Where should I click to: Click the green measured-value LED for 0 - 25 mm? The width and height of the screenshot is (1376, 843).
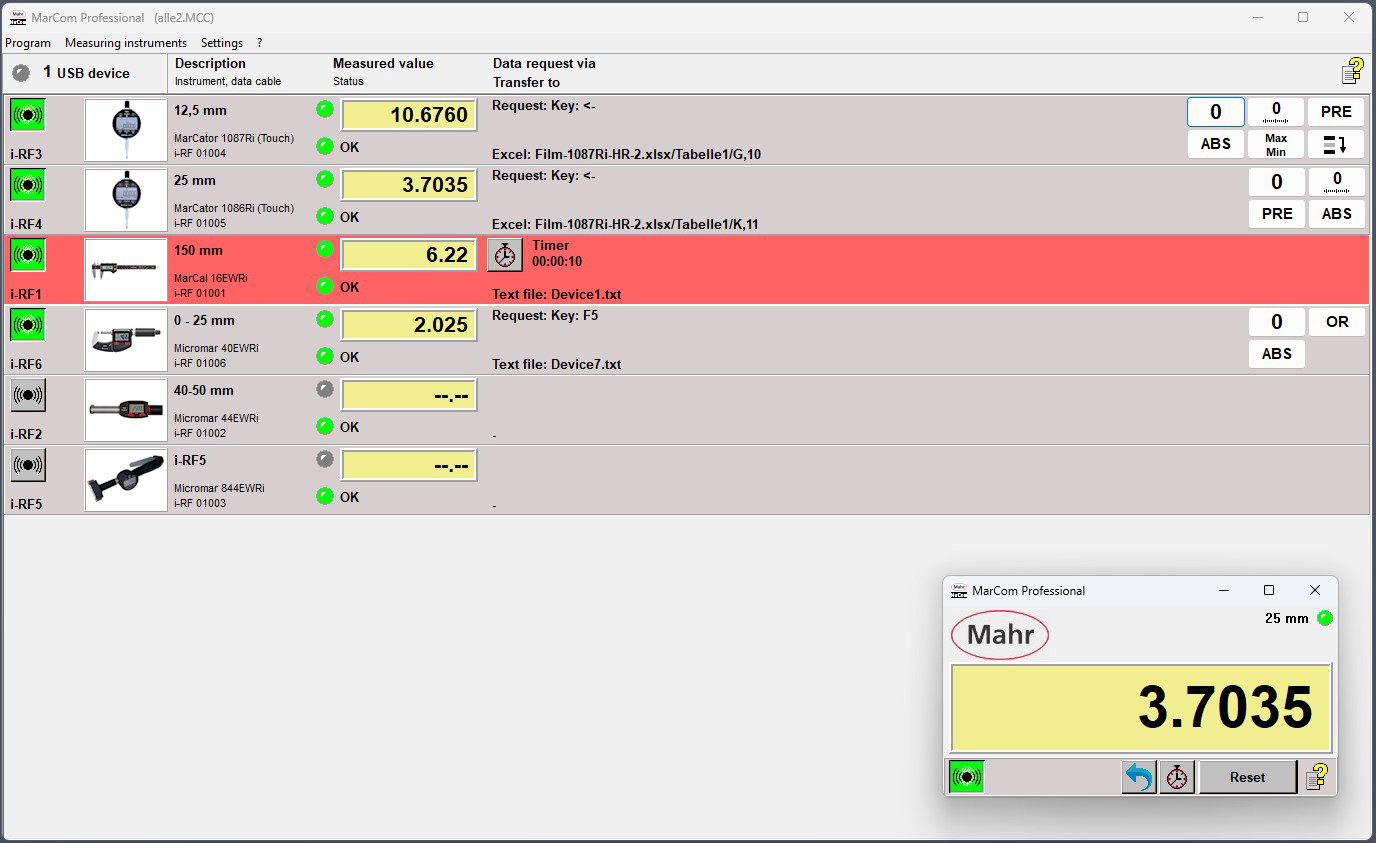325,319
